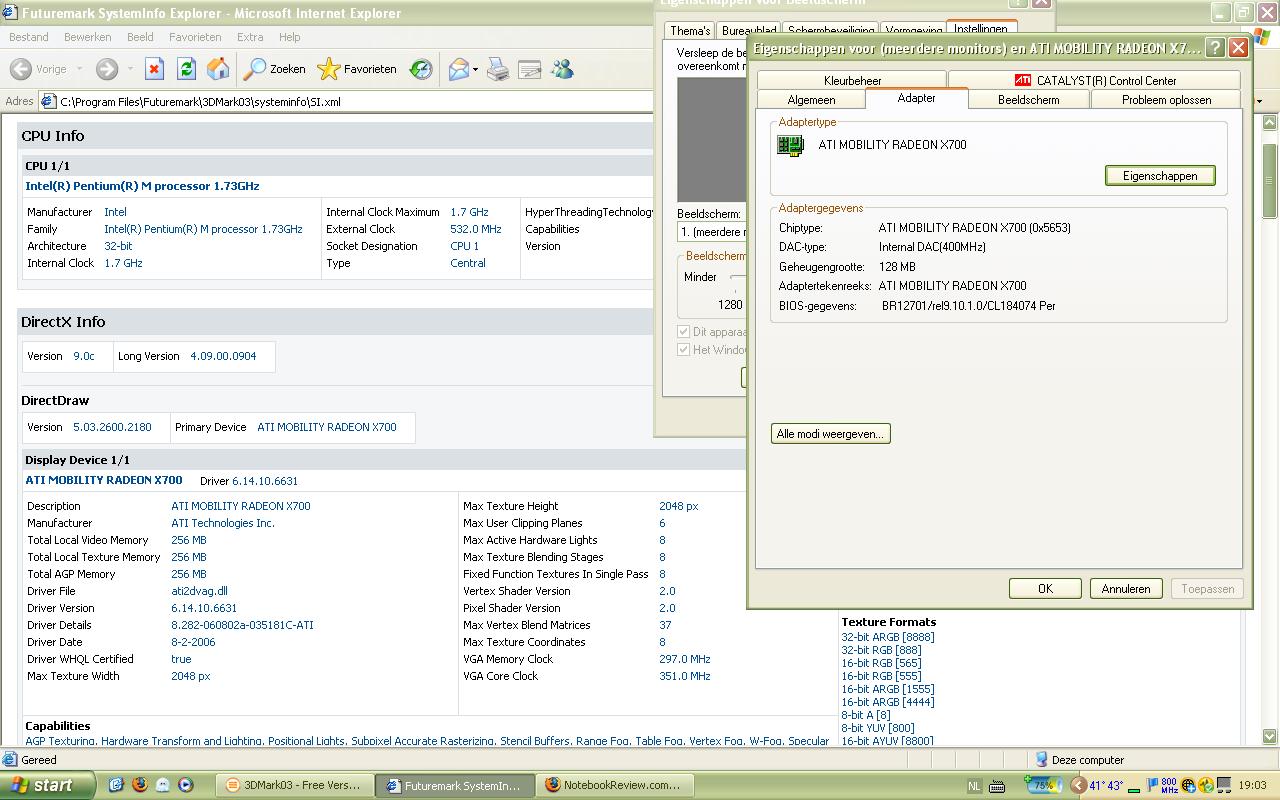Click the page icon in the address bar
This screenshot has height=800, width=1280.
click(48, 101)
